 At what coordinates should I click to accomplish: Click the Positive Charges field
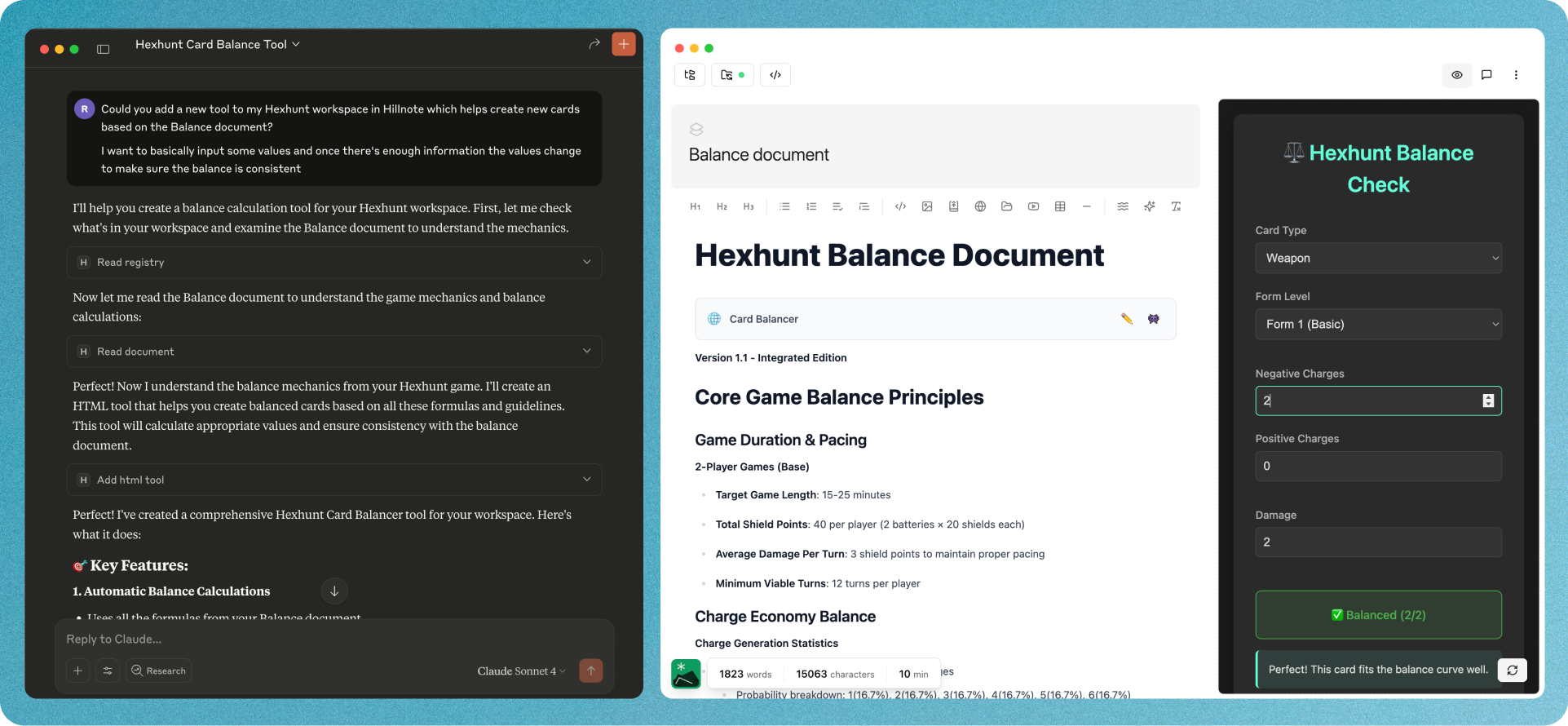pyautogui.click(x=1378, y=466)
